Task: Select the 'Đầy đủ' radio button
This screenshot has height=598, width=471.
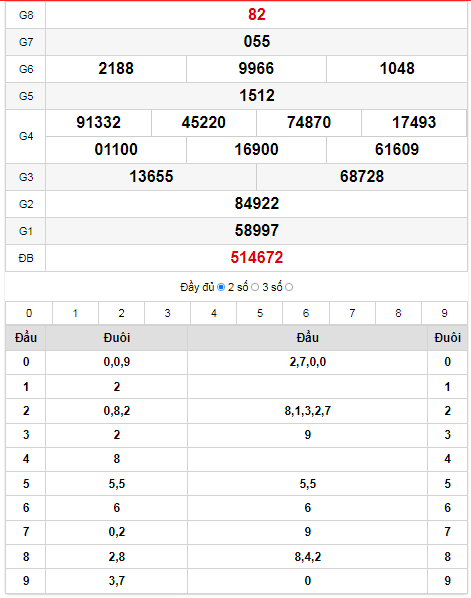Action: pos(221,287)
